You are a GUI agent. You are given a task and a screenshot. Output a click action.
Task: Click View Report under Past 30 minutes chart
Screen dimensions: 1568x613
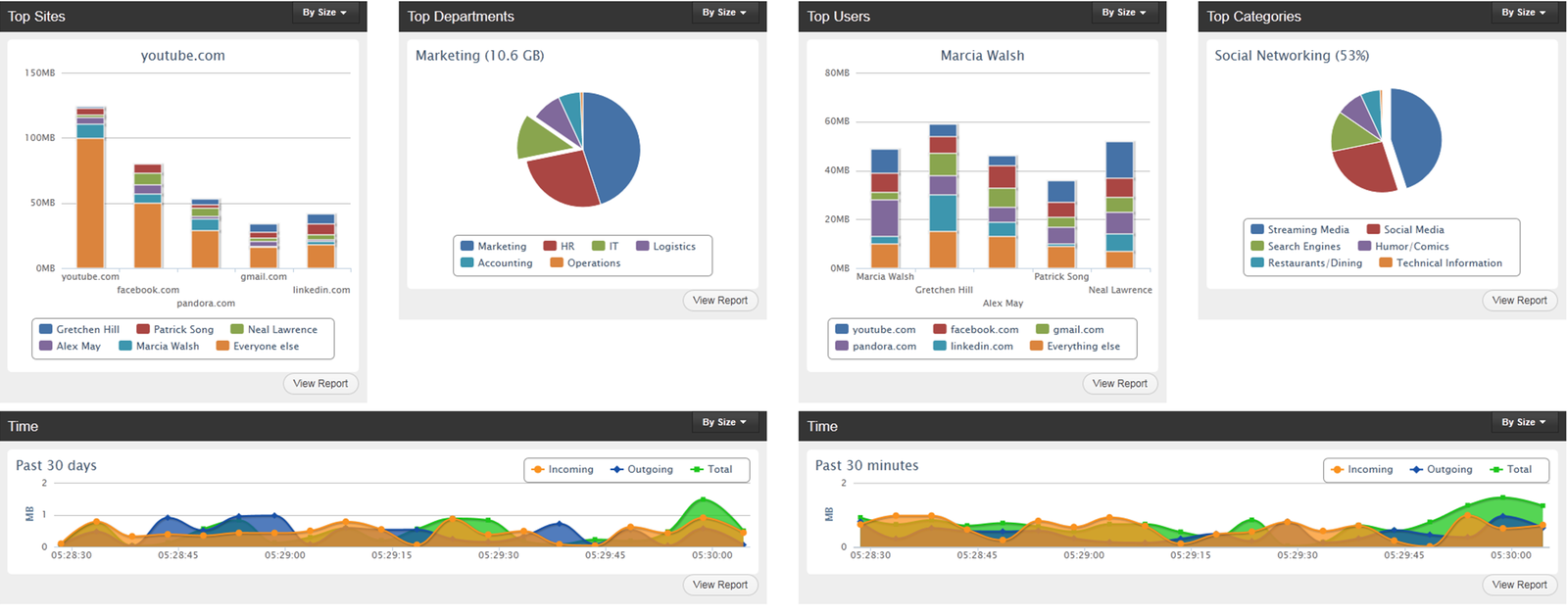[1520, 585]
